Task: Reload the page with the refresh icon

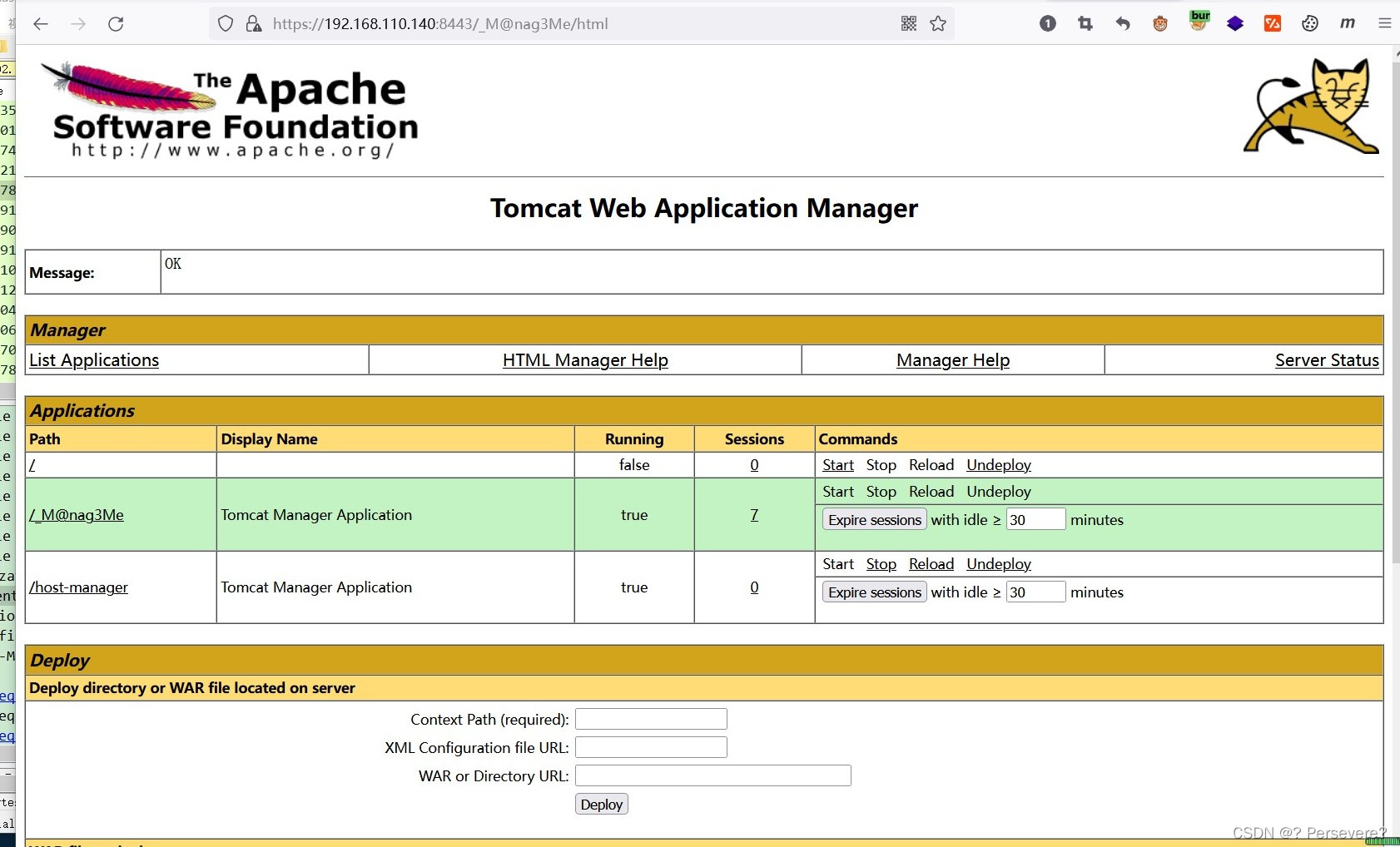Action: 116,24
